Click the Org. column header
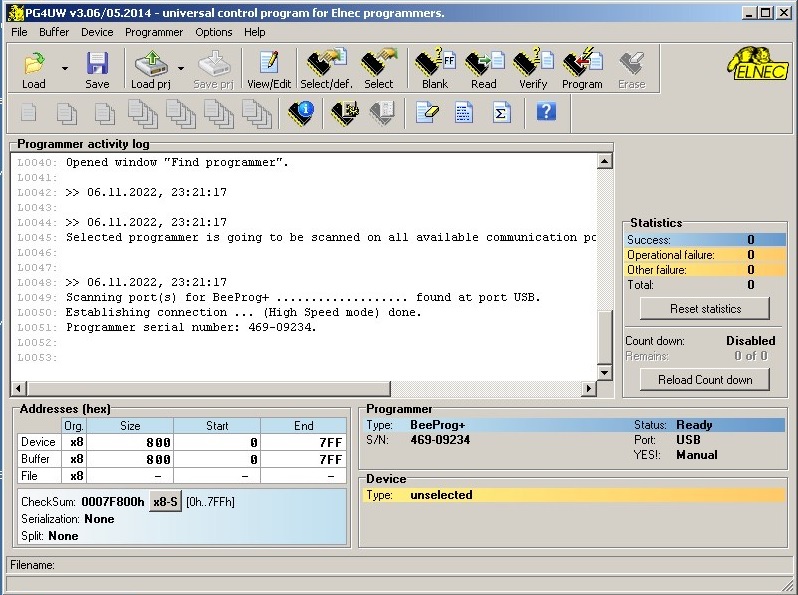This screenshot has width=798, height=595. click(x=74, y=426)
